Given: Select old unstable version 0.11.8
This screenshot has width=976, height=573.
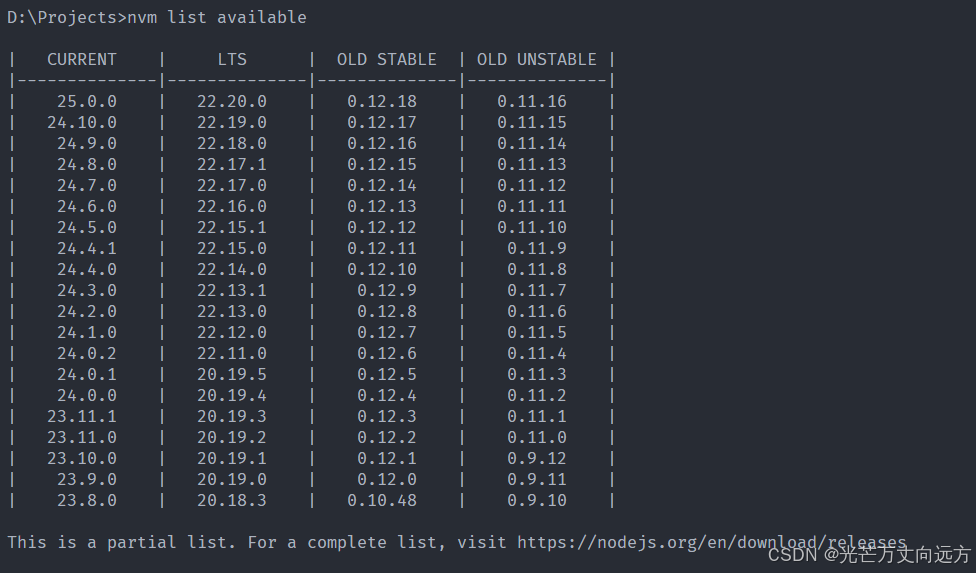Looking at the screenshot, I should coord(537,269).
